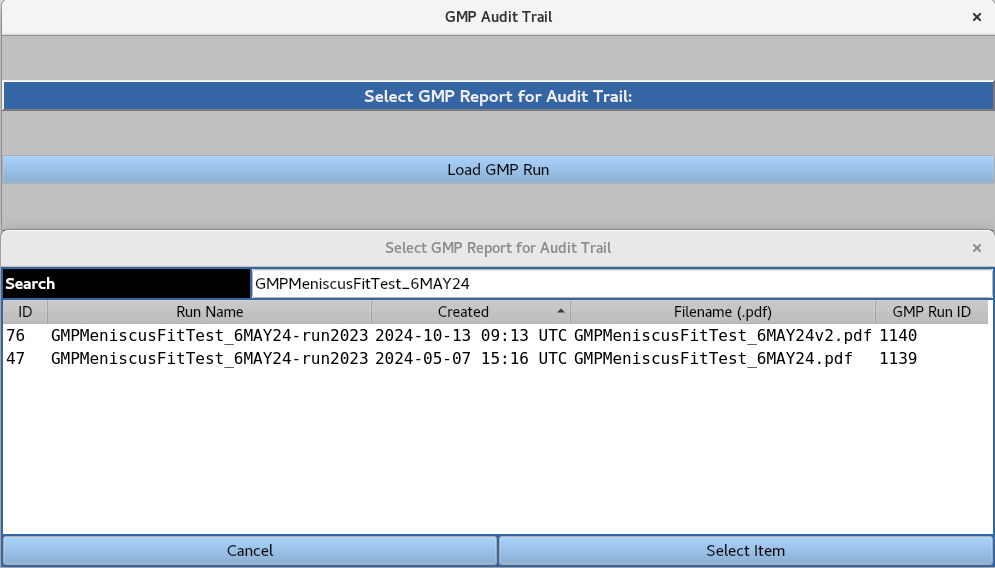Sort by the Created column header
Screen dimensions: 995x568
point(471,312)
